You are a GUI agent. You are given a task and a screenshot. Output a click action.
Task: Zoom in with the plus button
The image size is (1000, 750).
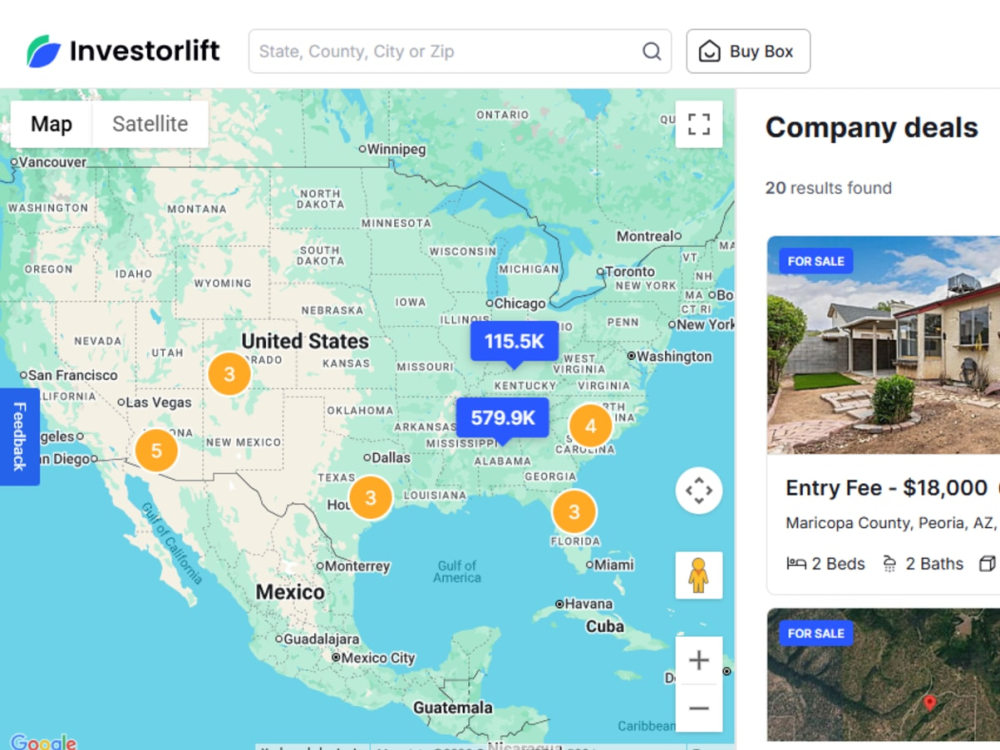pyautogui.click(x=699, y=660)
